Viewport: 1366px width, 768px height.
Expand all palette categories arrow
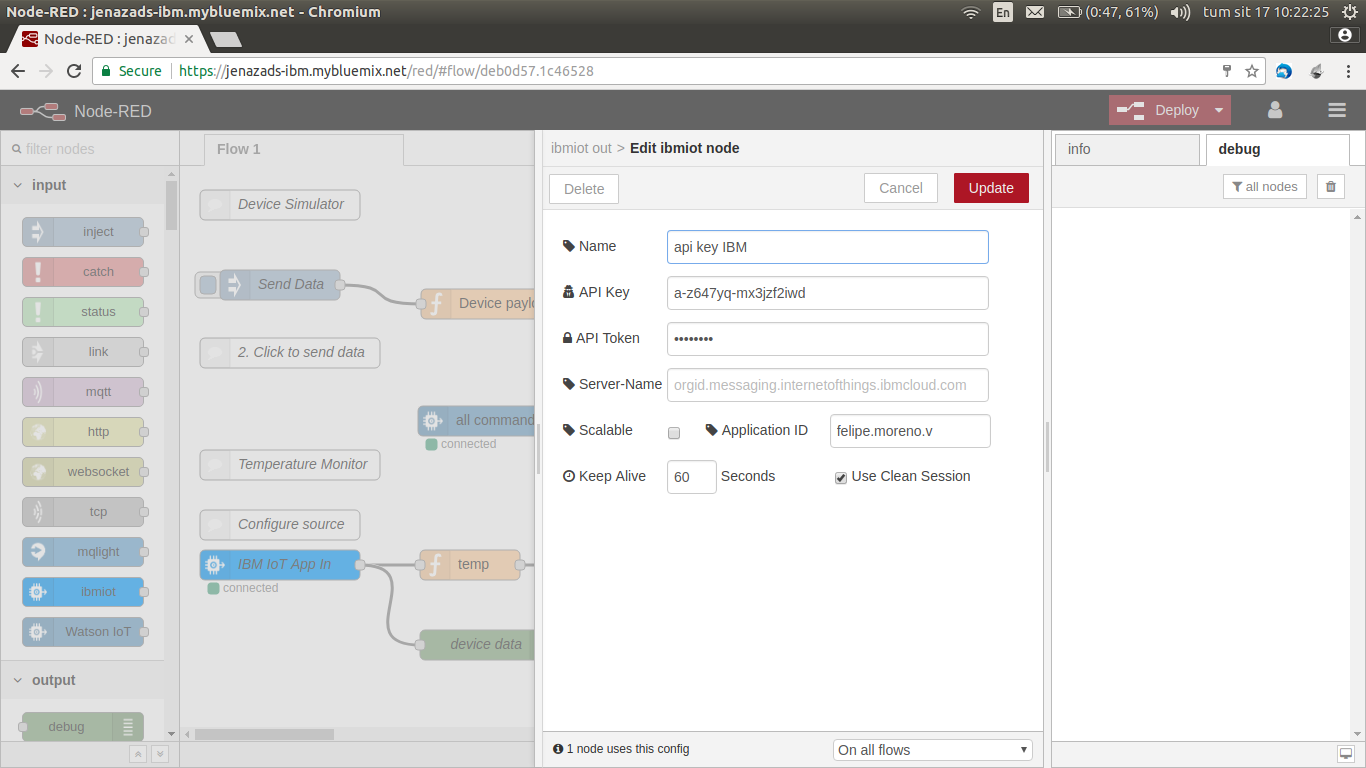(159, 754)
